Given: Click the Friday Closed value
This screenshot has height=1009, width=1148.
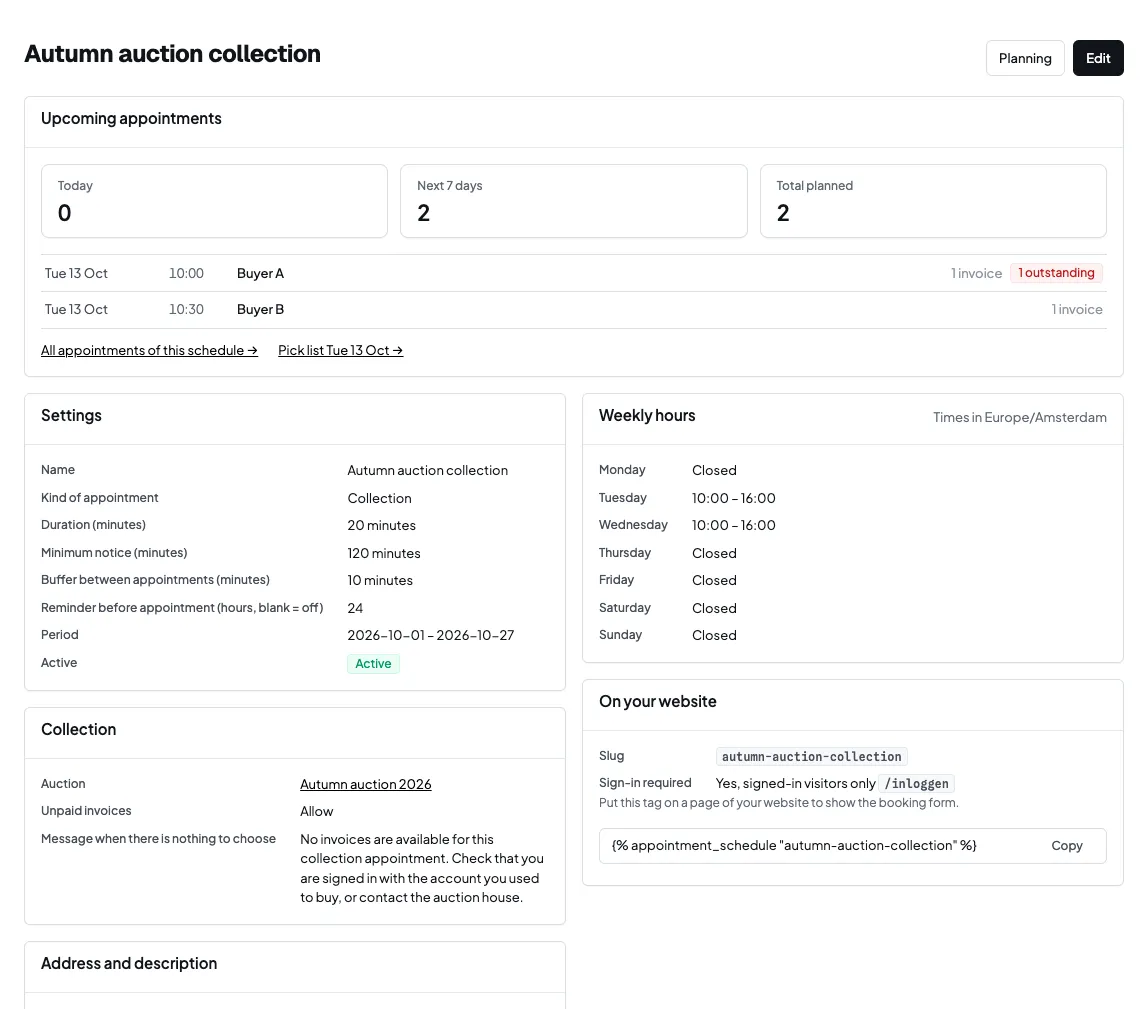Looking at the screenshot, I should tap(714, 580).
